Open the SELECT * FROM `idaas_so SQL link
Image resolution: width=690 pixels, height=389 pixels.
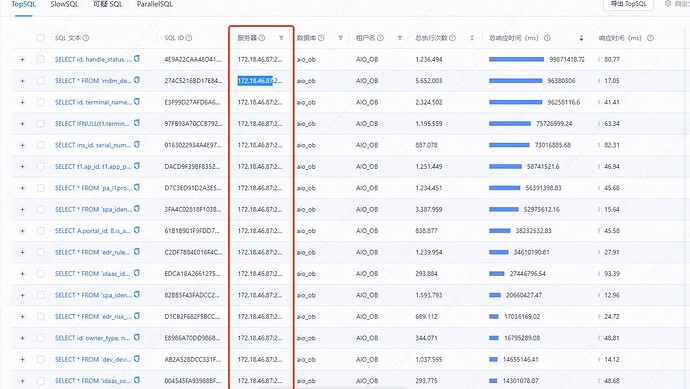click(x=93, y=381)
